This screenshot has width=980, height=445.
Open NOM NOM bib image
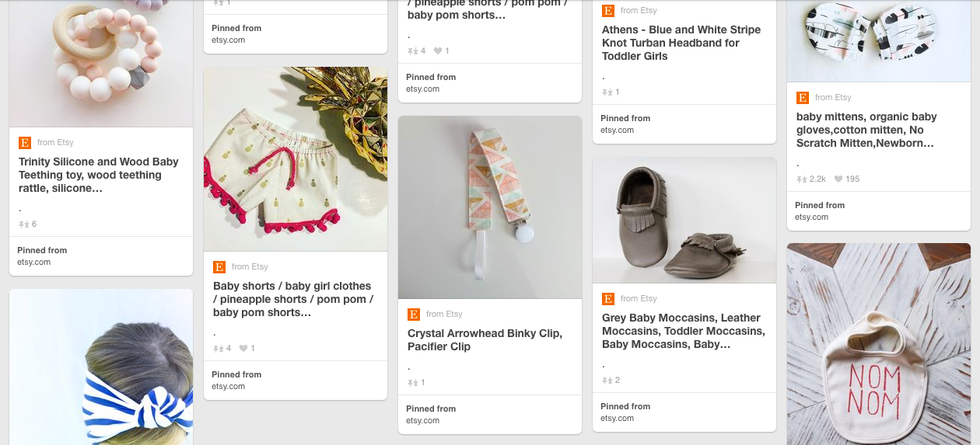pos(878,344)
